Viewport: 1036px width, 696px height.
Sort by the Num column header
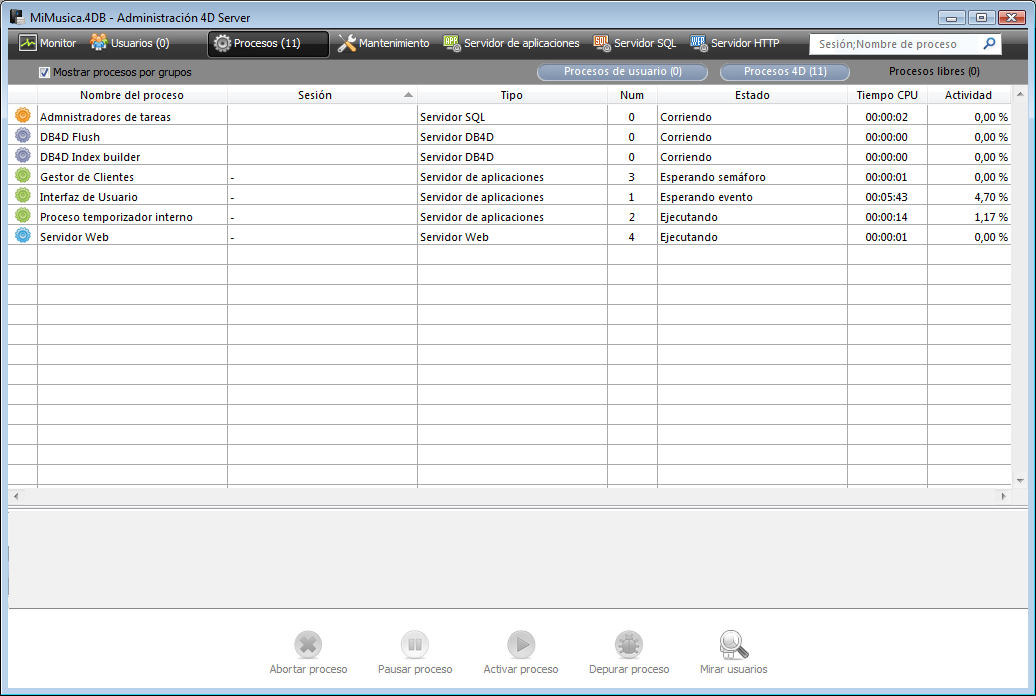click(x=632, y=95)
